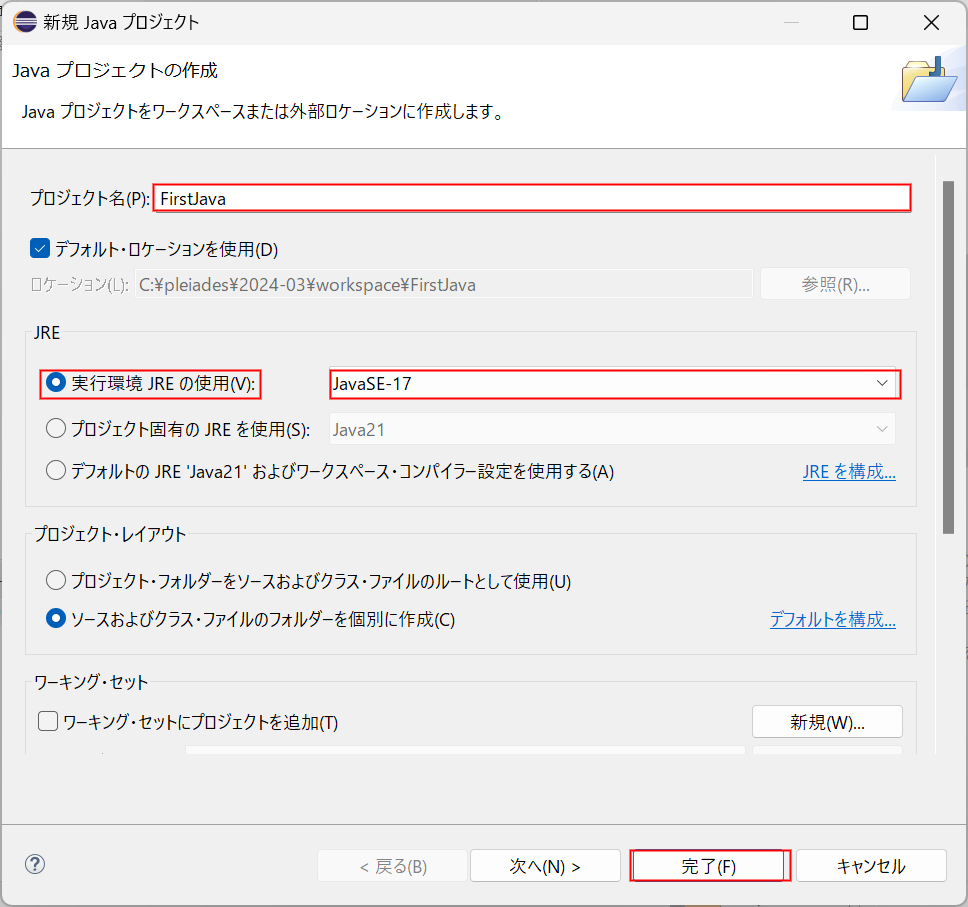Click the < 戻る(B) back button

coord(393,866)
